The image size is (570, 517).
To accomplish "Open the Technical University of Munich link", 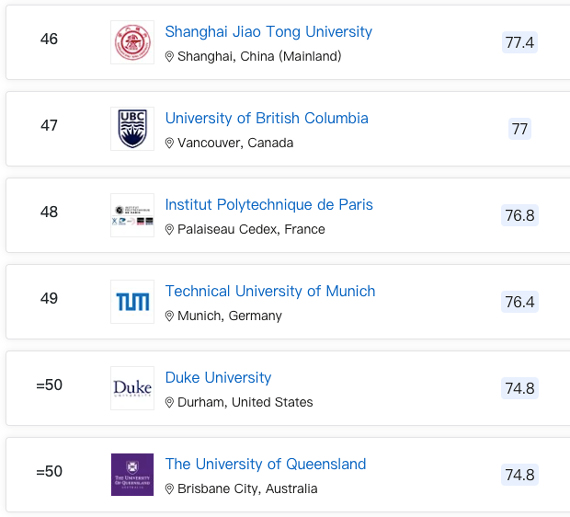I will pos(270,291).
